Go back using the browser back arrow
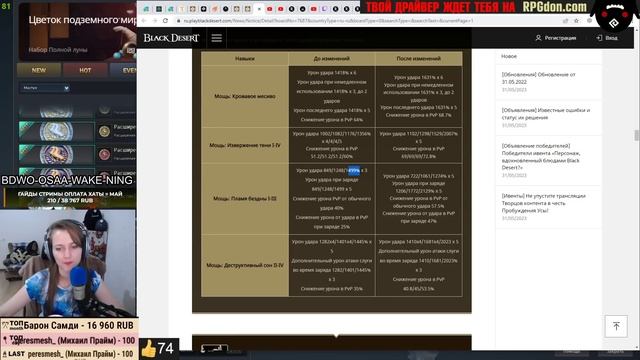640x360 pixels. pyautogui.click(x=144, y=20)
